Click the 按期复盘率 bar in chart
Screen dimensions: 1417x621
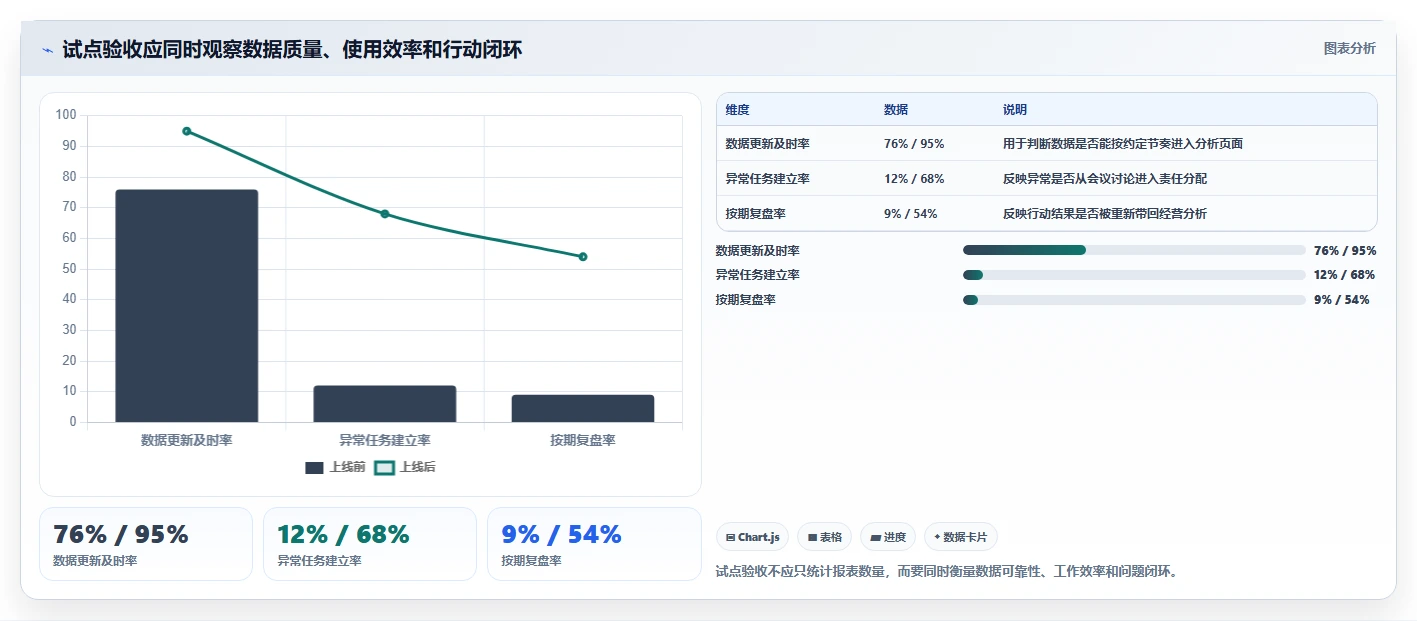click(x=583, y=408)
